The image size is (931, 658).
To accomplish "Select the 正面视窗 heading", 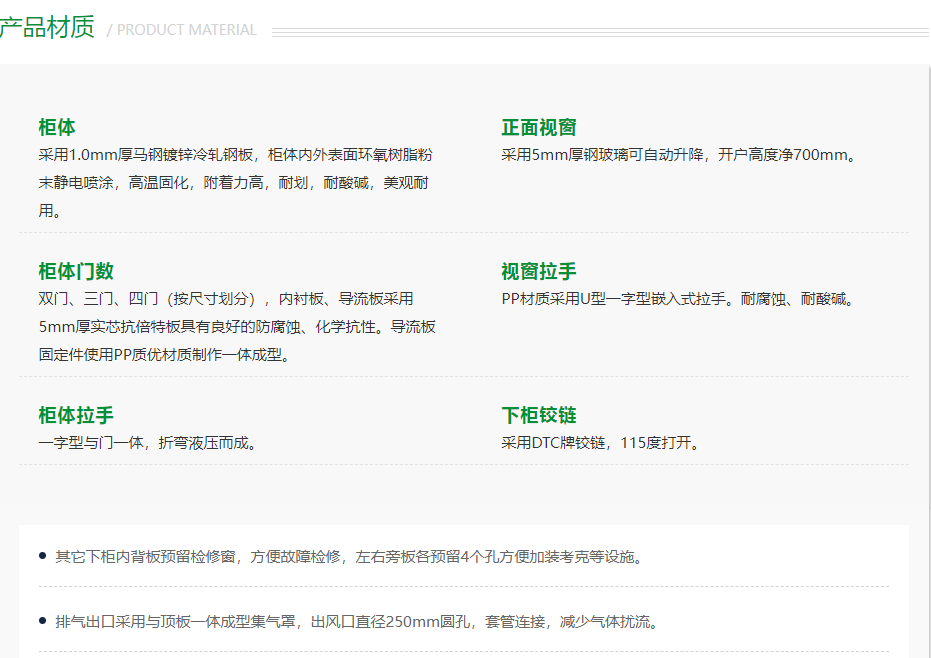I will 538,127.
